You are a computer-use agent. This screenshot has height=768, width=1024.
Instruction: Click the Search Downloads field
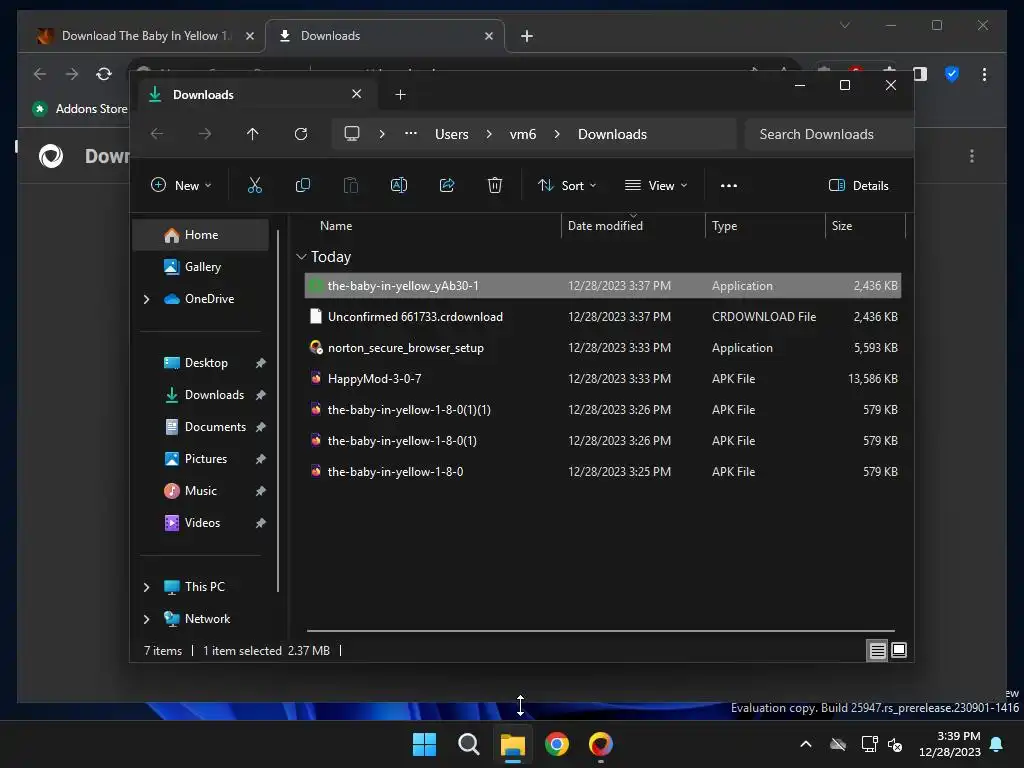(x=827, y=134)
